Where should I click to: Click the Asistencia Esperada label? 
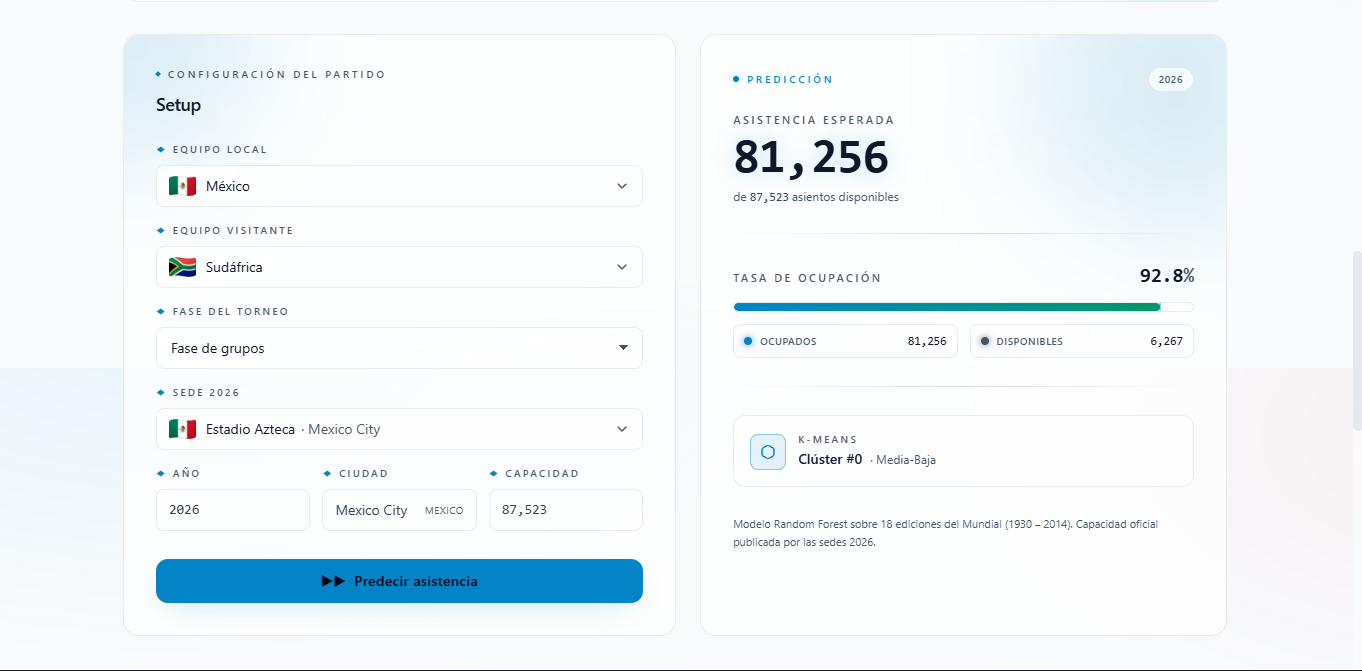(814, 120)
